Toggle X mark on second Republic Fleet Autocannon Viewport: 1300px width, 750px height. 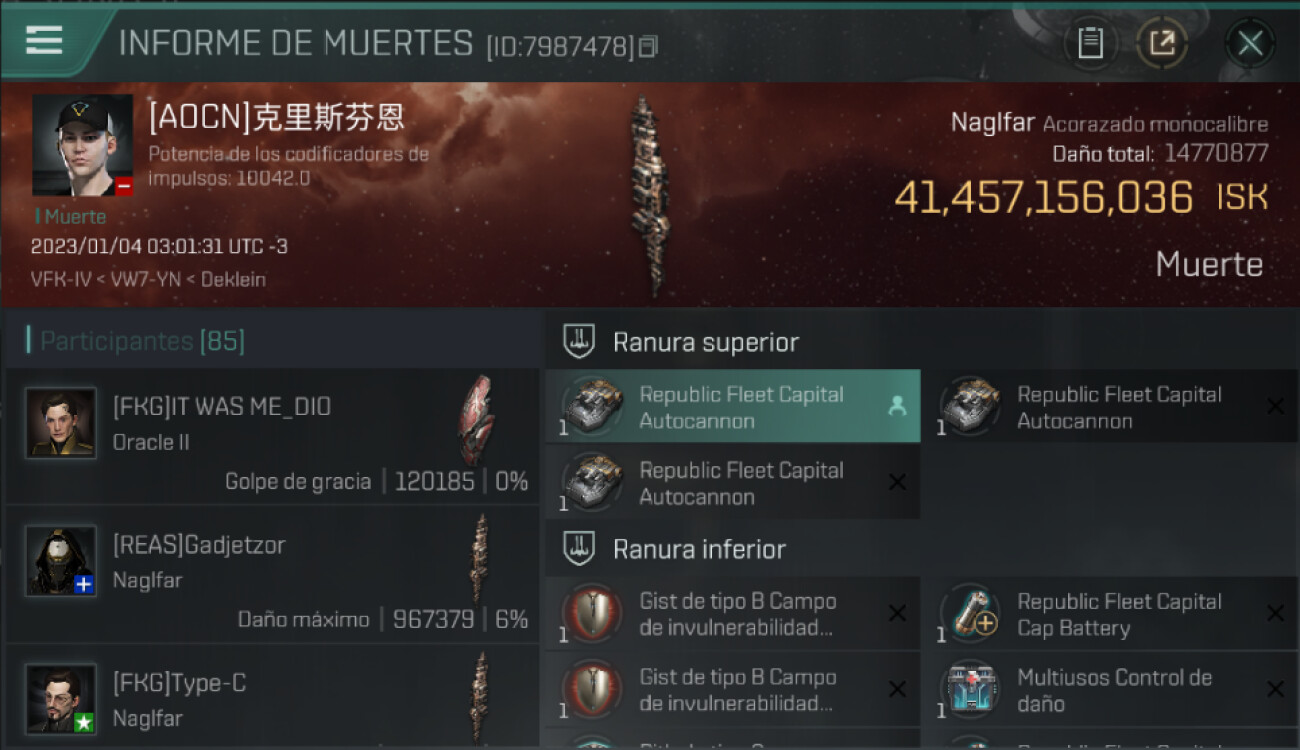(1275, 406)
